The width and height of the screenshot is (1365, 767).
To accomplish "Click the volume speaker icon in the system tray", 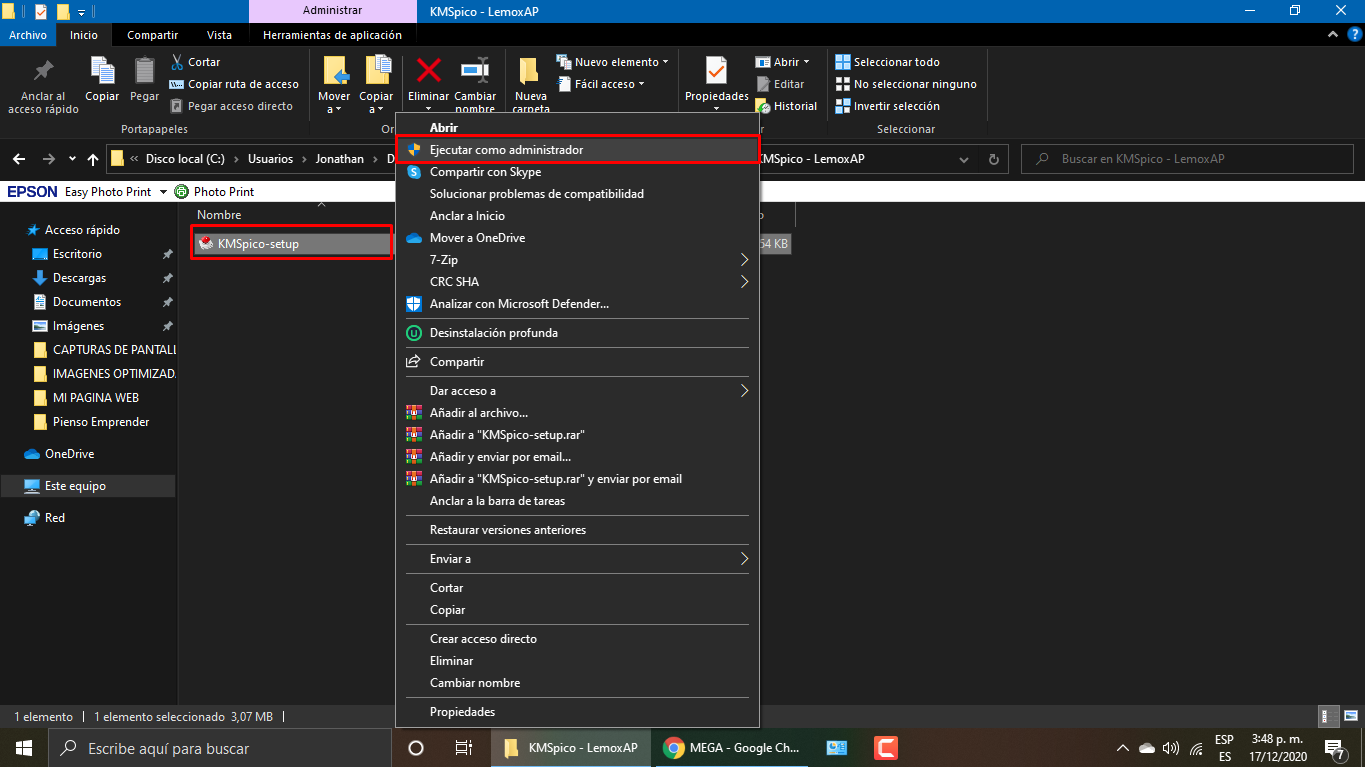I will point(1171,748).
